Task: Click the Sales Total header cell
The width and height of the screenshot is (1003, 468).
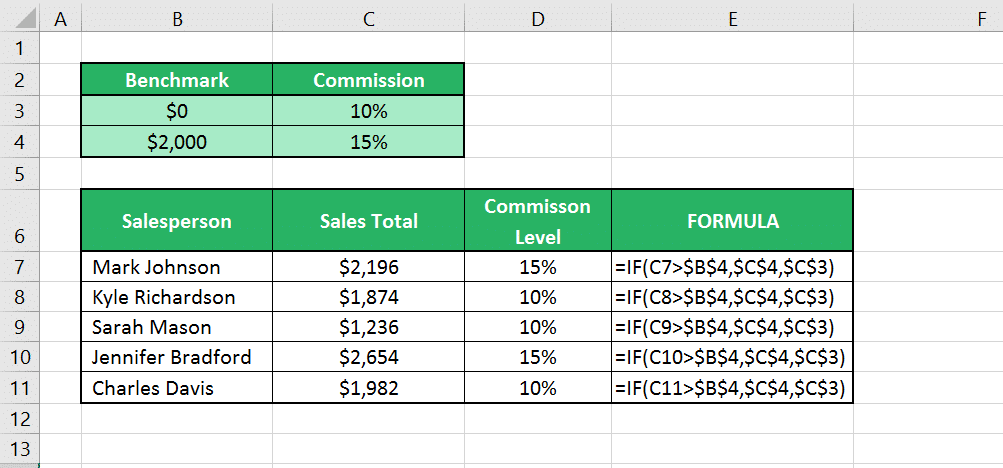Action: (x=368, y=221)
